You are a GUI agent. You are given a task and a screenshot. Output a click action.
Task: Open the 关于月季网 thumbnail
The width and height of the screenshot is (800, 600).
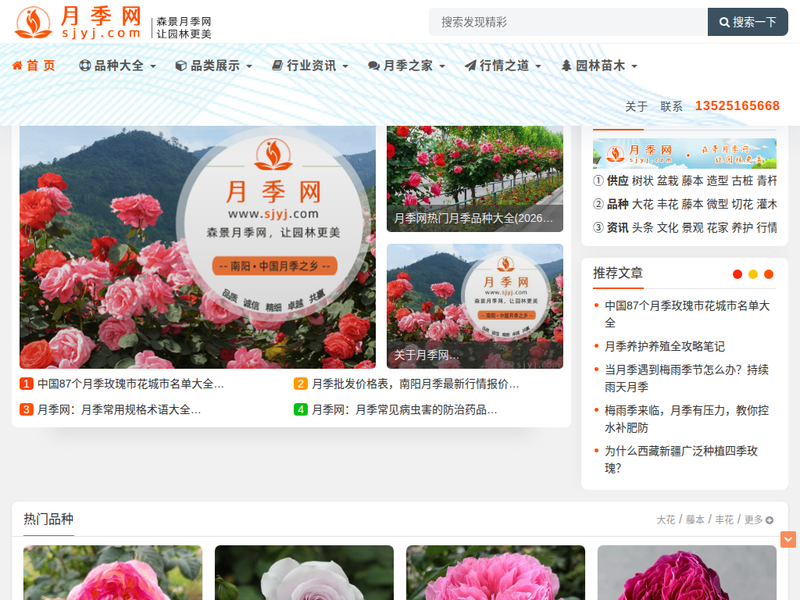pos(474,306)
